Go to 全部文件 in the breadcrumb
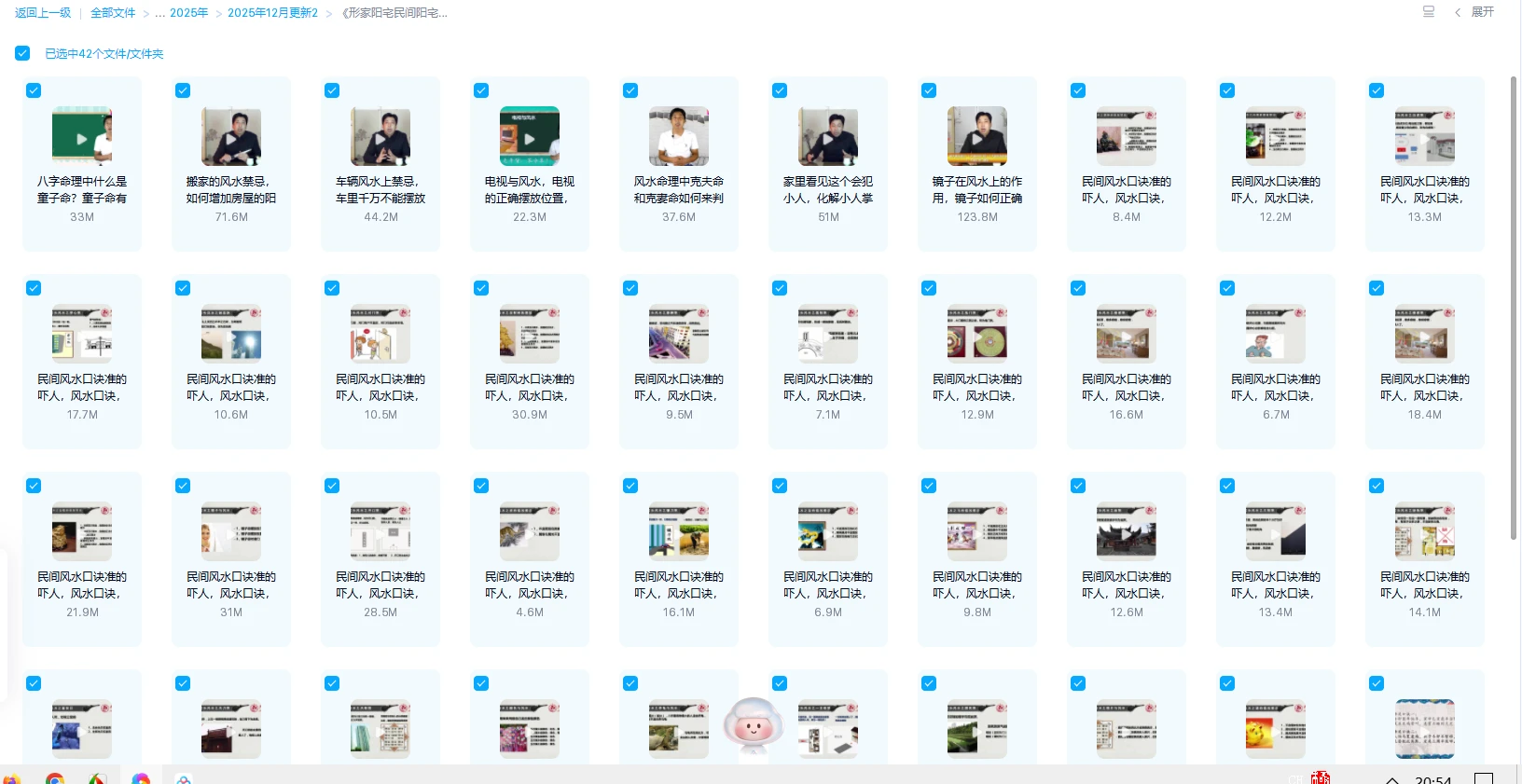 click(113, 13)
